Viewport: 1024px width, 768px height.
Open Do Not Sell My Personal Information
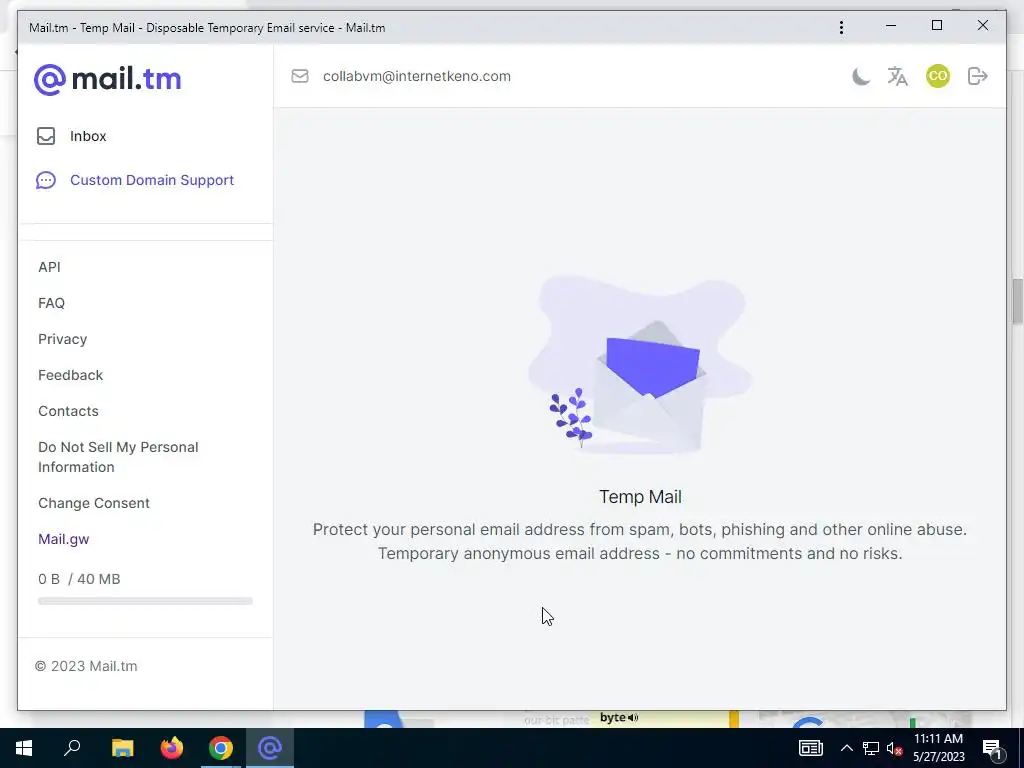(x=118, y=457)
